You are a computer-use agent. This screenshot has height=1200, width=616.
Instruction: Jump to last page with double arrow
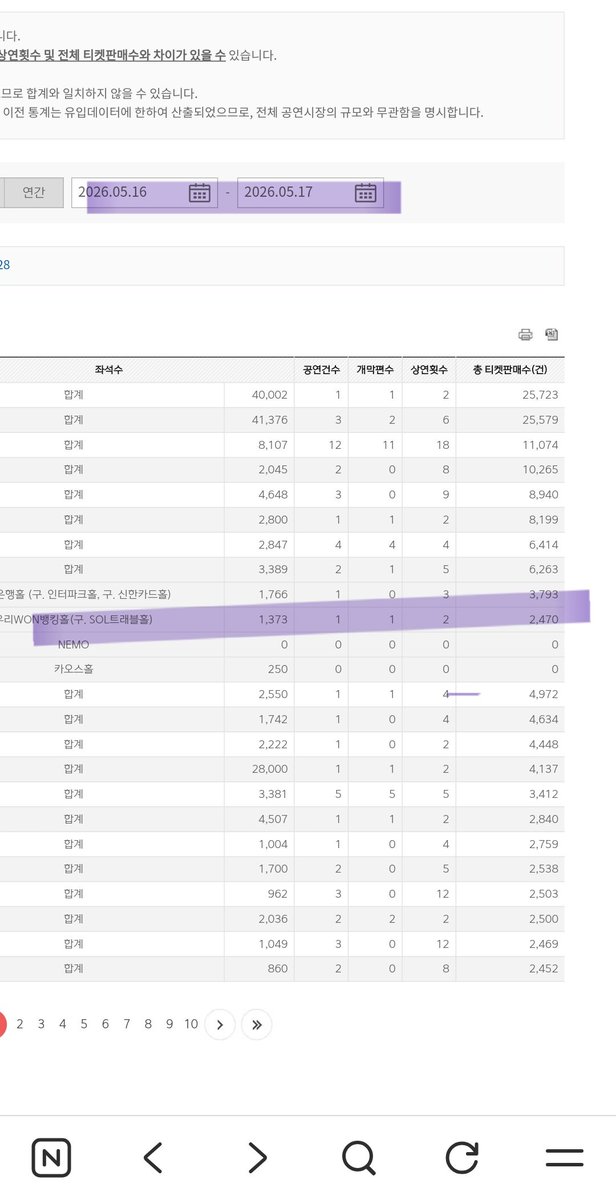[x=257, y=1024]
